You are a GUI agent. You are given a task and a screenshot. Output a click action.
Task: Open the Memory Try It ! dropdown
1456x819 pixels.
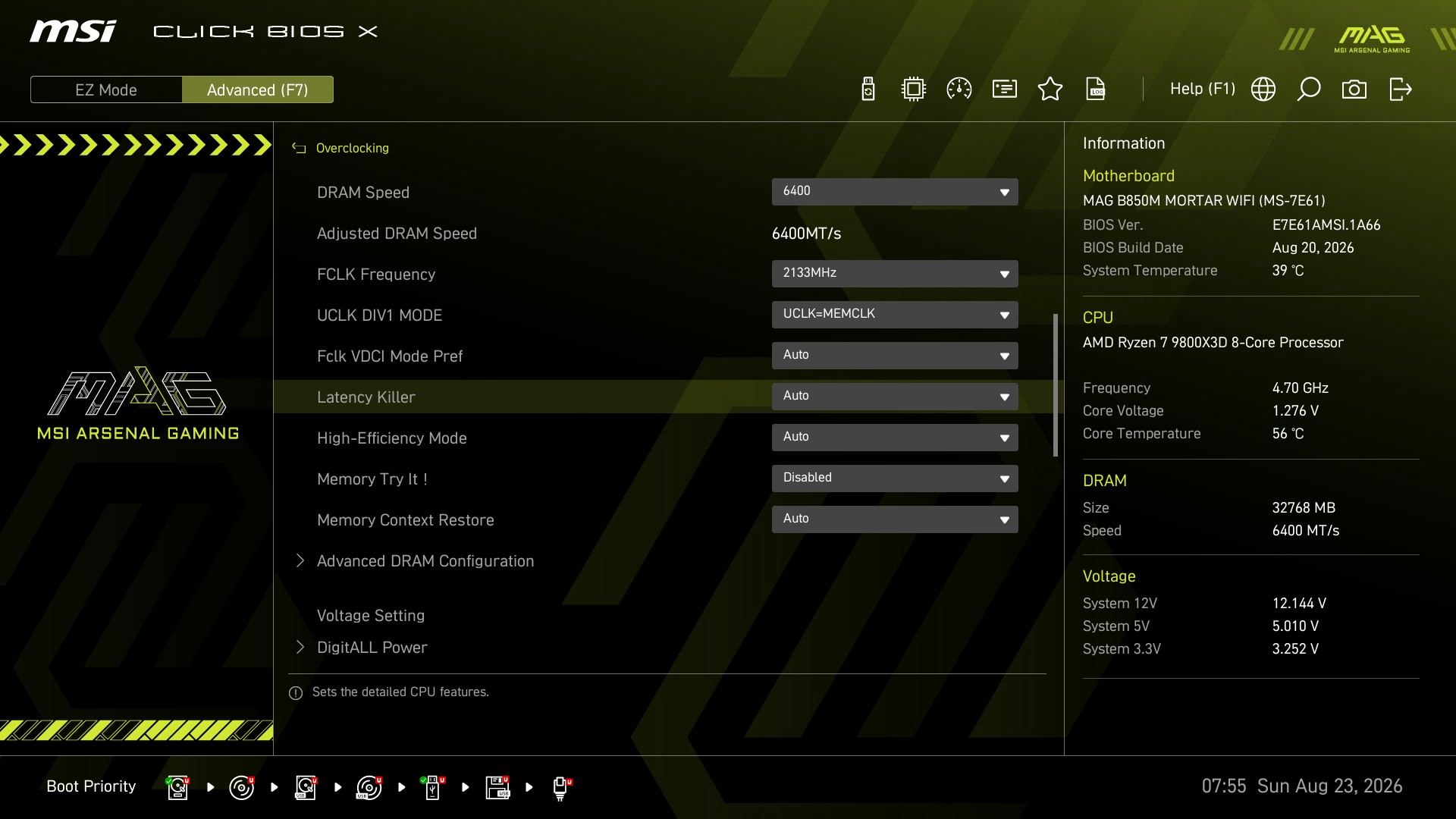click(x=895, y=479)
